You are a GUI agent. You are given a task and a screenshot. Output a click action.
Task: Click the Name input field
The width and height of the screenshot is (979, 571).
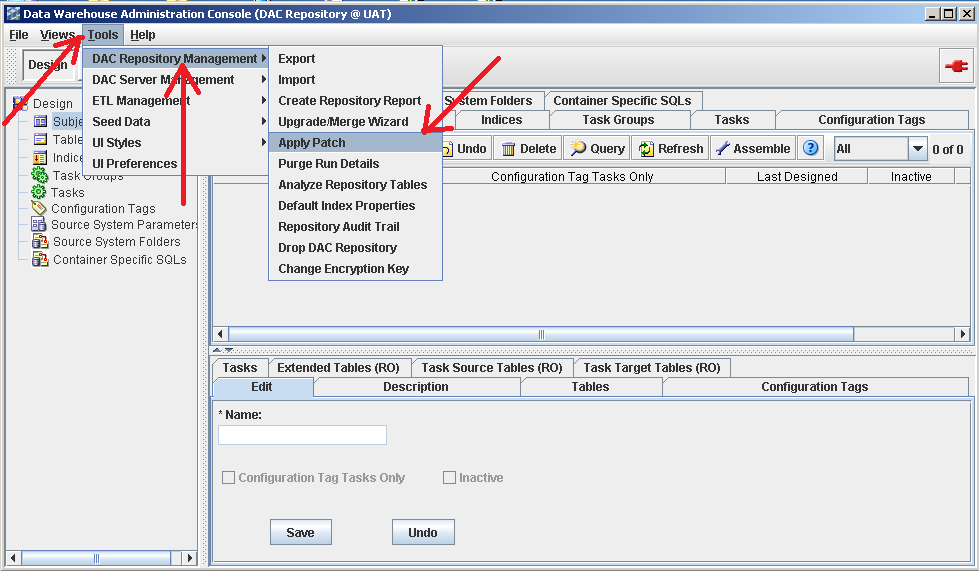[x=302, y=435]
